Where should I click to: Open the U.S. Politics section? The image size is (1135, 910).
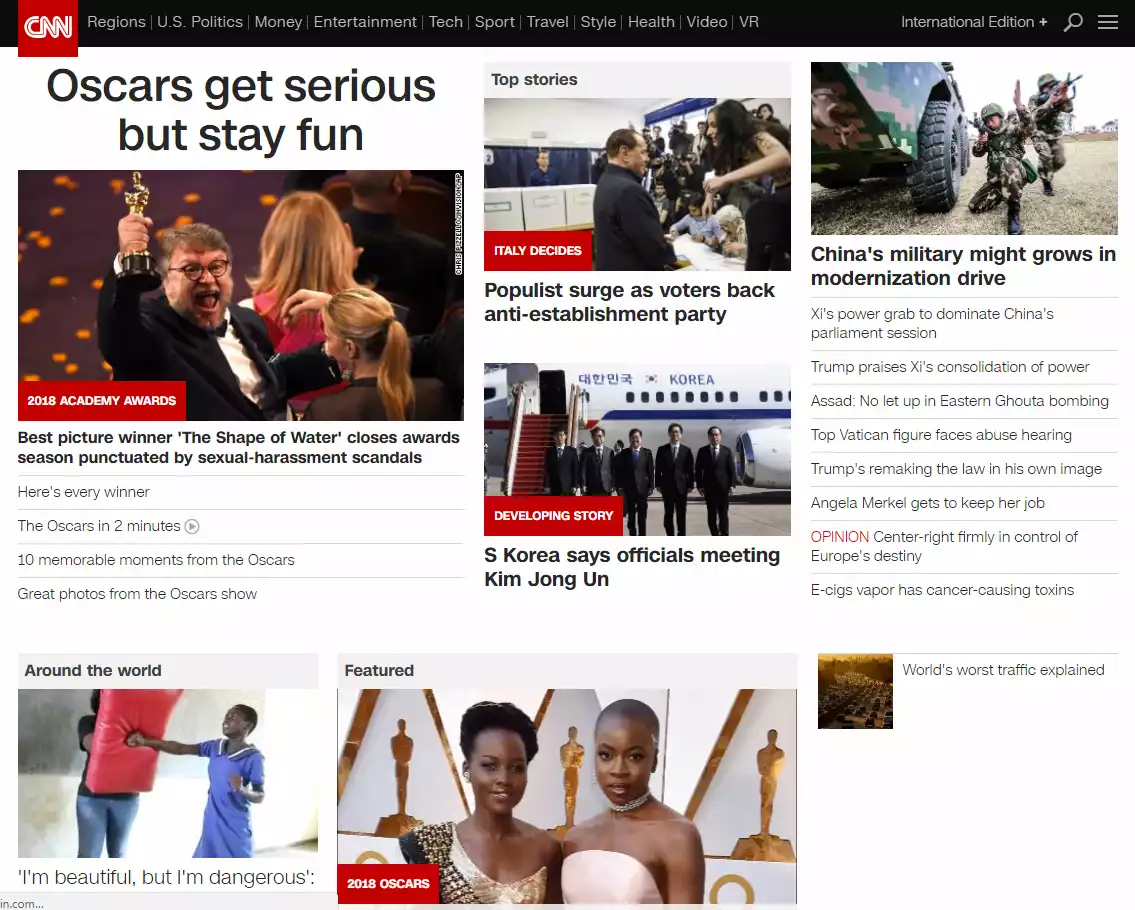pos(200,22)
